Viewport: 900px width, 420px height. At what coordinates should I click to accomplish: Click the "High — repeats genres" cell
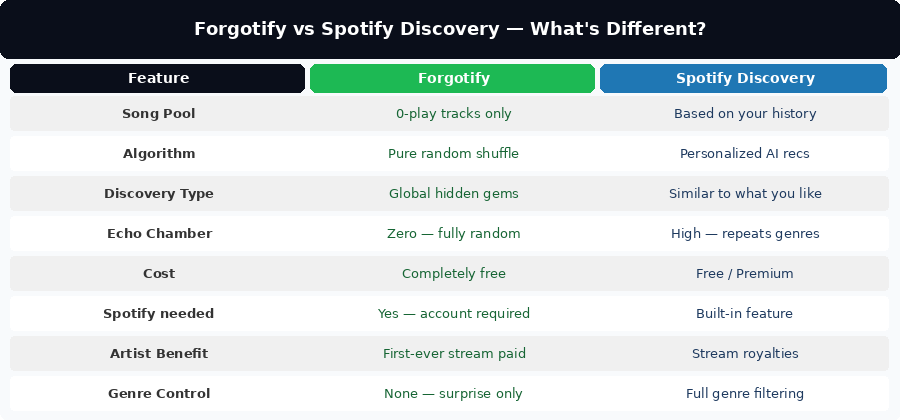tap(744, 234)
